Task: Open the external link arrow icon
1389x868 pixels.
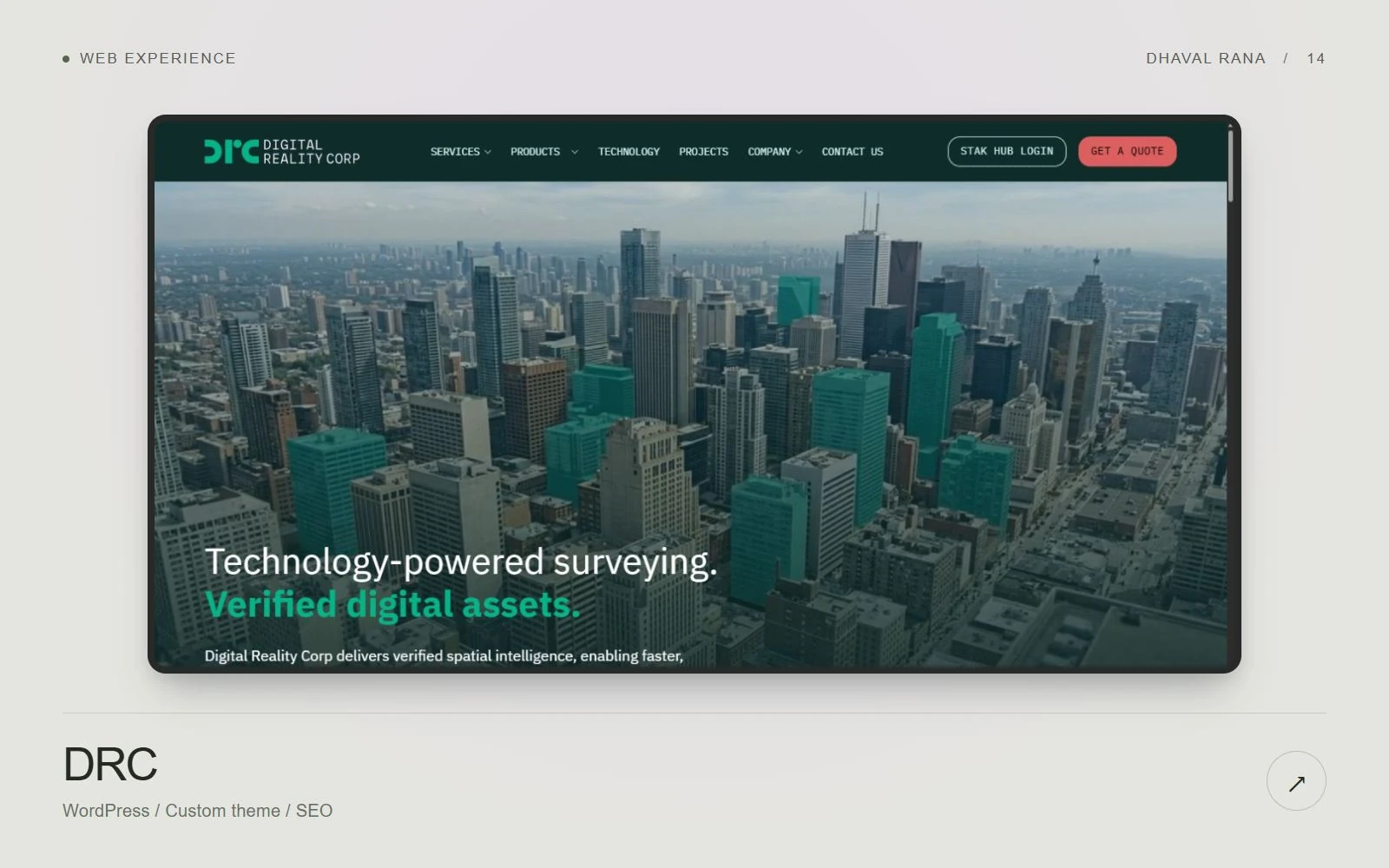Action: [1296, 781]
